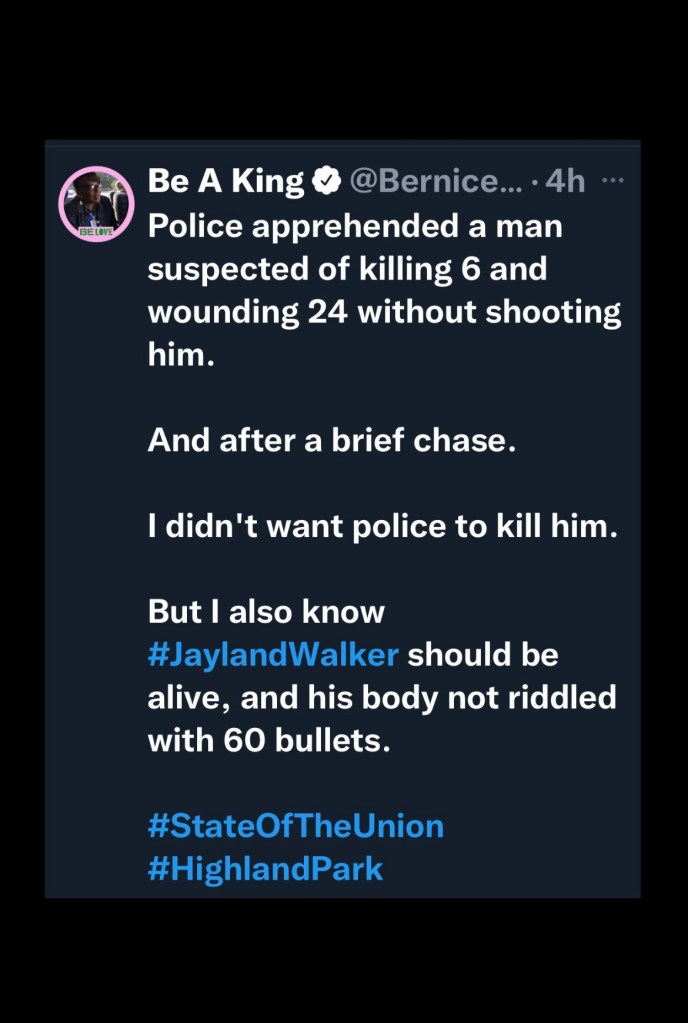Click the Be A King profile avatar

pos(97,201)
